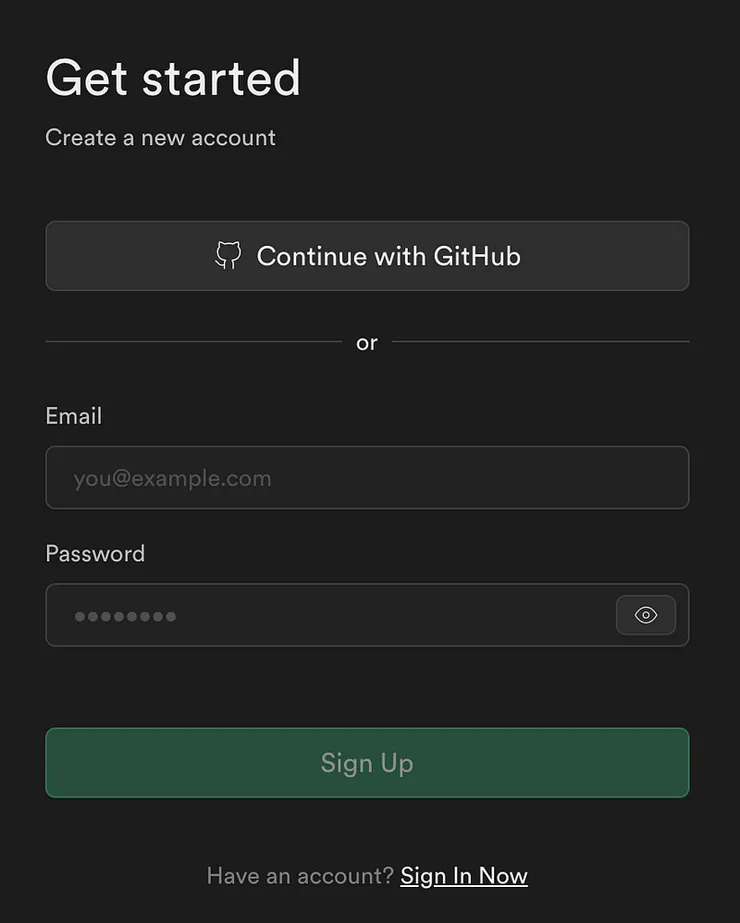Screen dimensions: 740x923
Task: Click the Email field label
Action: 74,416
